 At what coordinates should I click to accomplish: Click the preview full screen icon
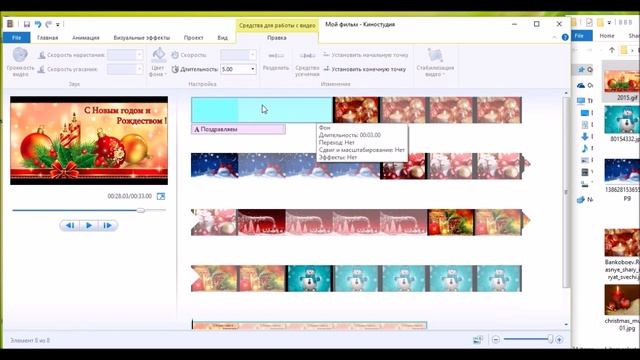[x=161, y=196]
